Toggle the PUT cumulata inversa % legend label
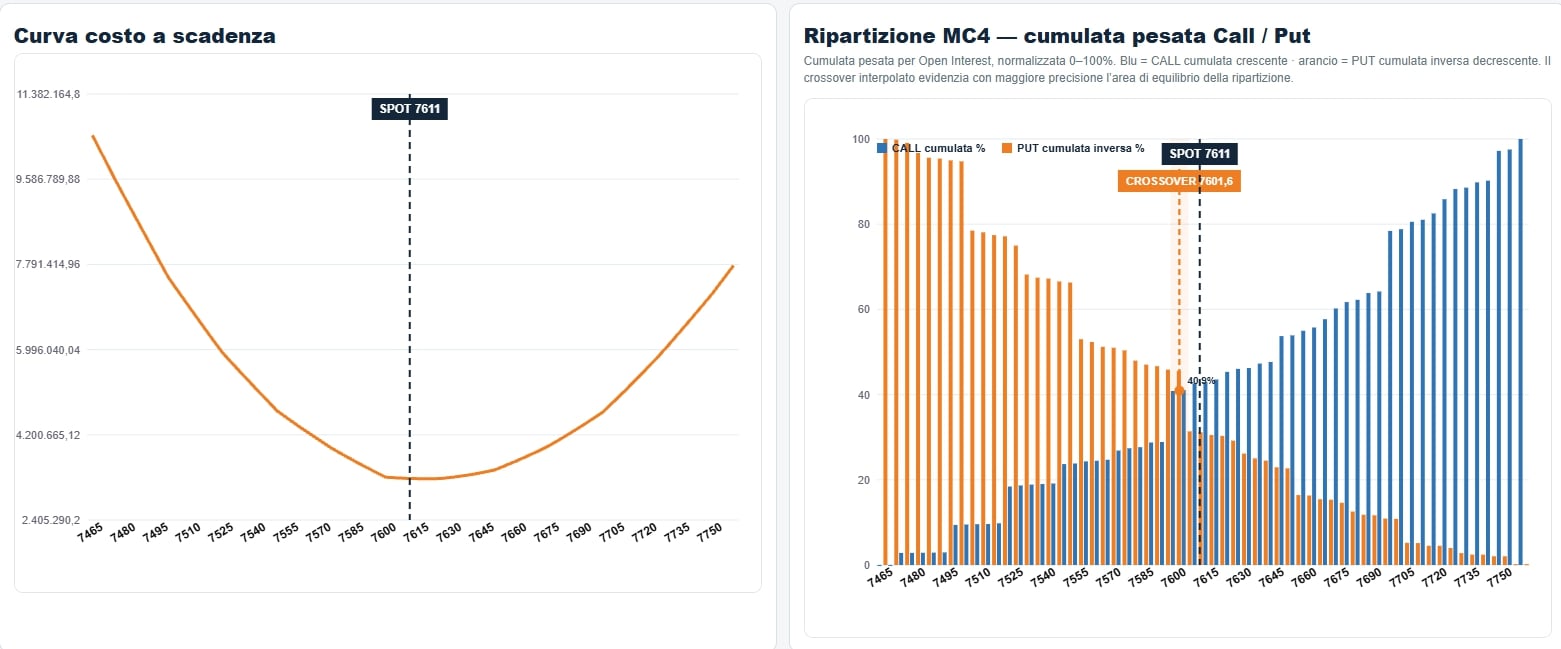Image resolution: width=1561 pixels, height=649 pixels. coord(1080,148)
